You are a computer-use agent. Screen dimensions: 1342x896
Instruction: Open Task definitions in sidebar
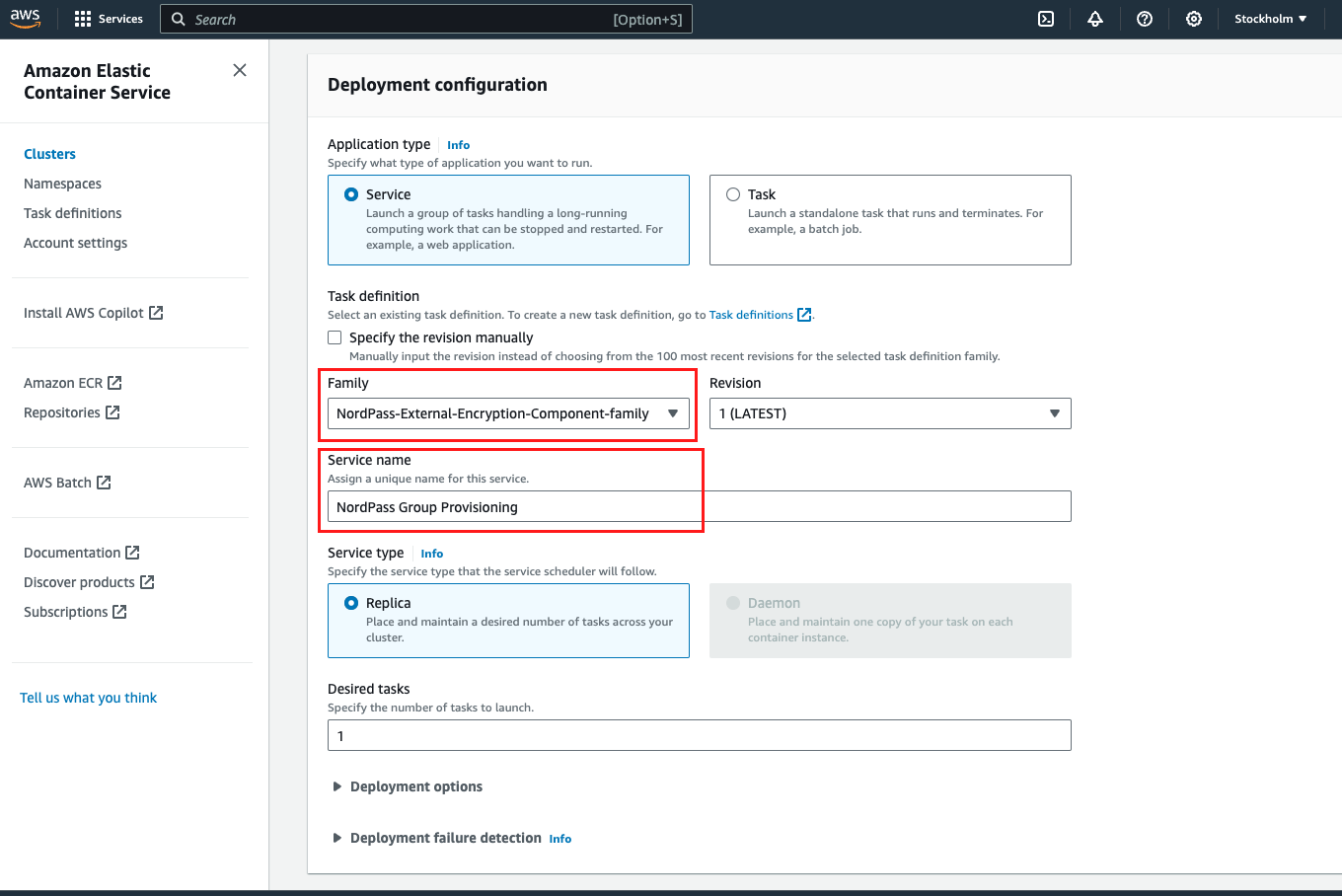click(x=73, y=213)
